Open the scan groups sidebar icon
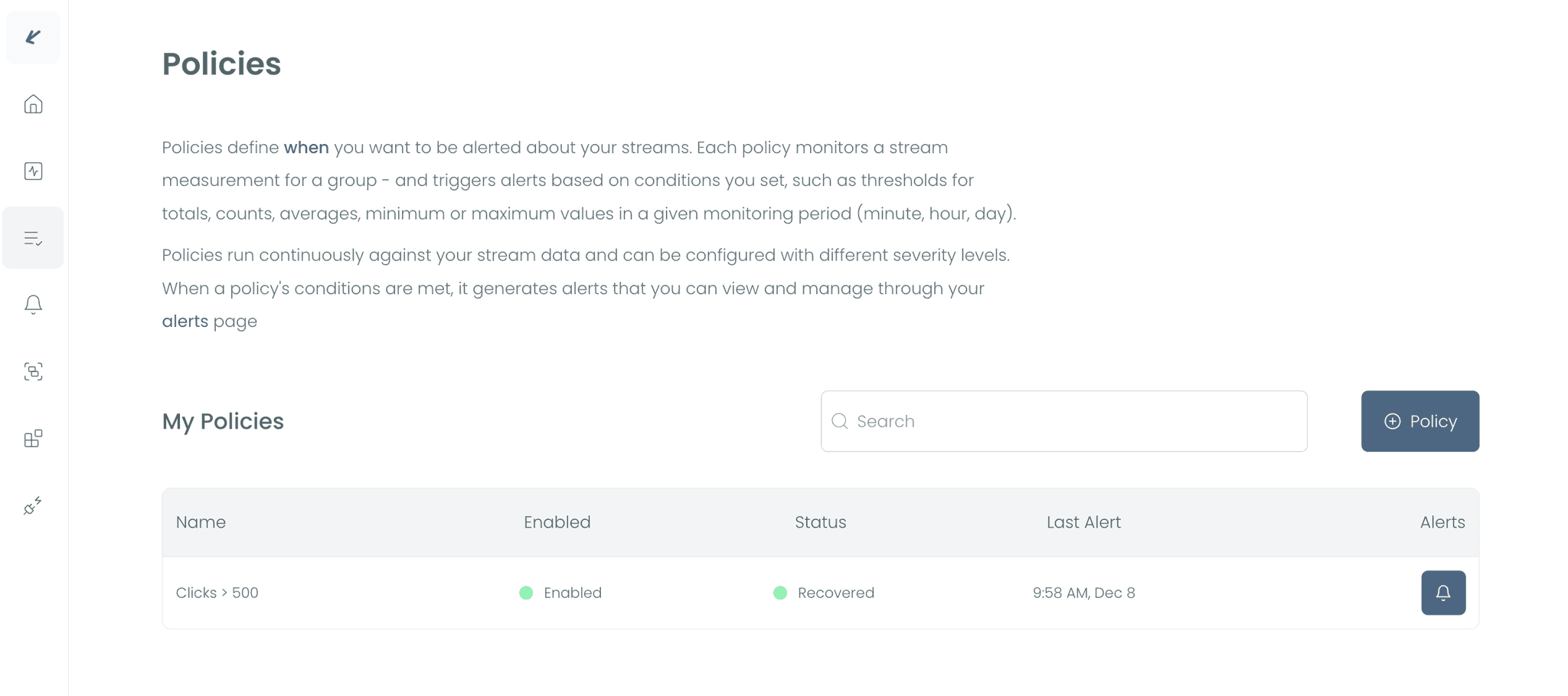 33,371
